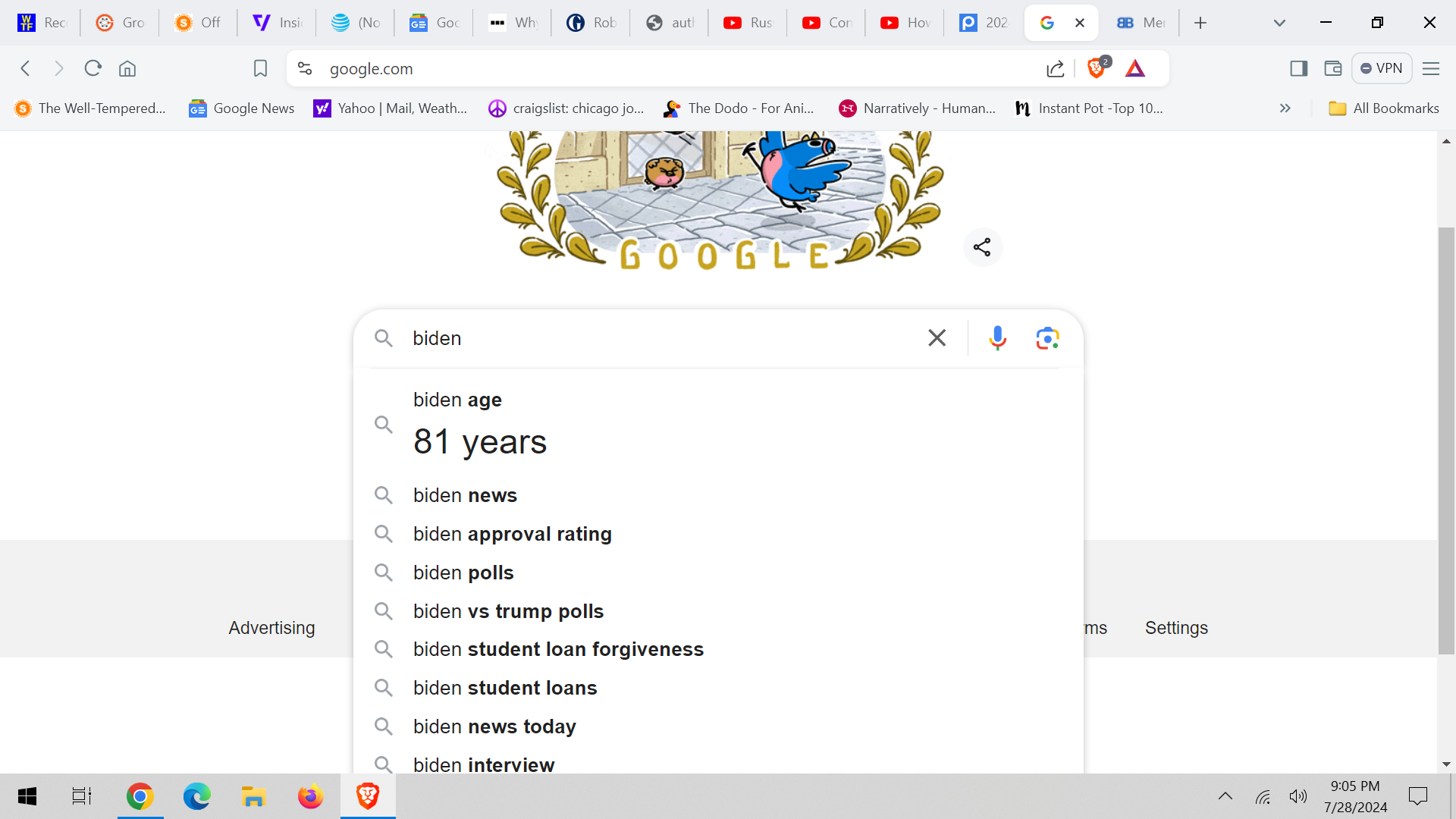Open the Yahoo Mail bookmark

point(391,108)
